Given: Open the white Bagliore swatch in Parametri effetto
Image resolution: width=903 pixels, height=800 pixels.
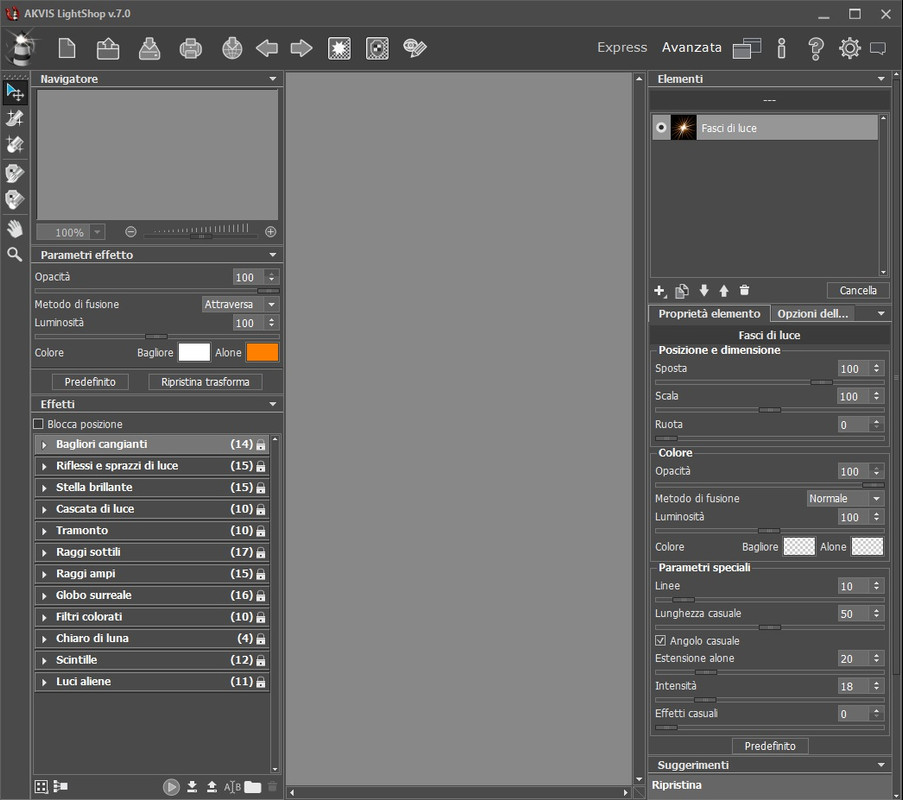Looking at the screenshot, I should coord(194,352).
